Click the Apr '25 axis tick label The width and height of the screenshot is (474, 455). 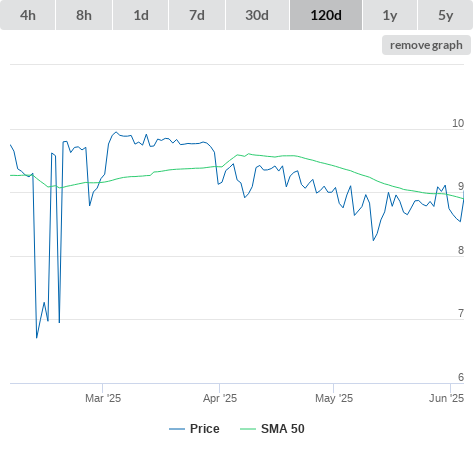[220, 398]
